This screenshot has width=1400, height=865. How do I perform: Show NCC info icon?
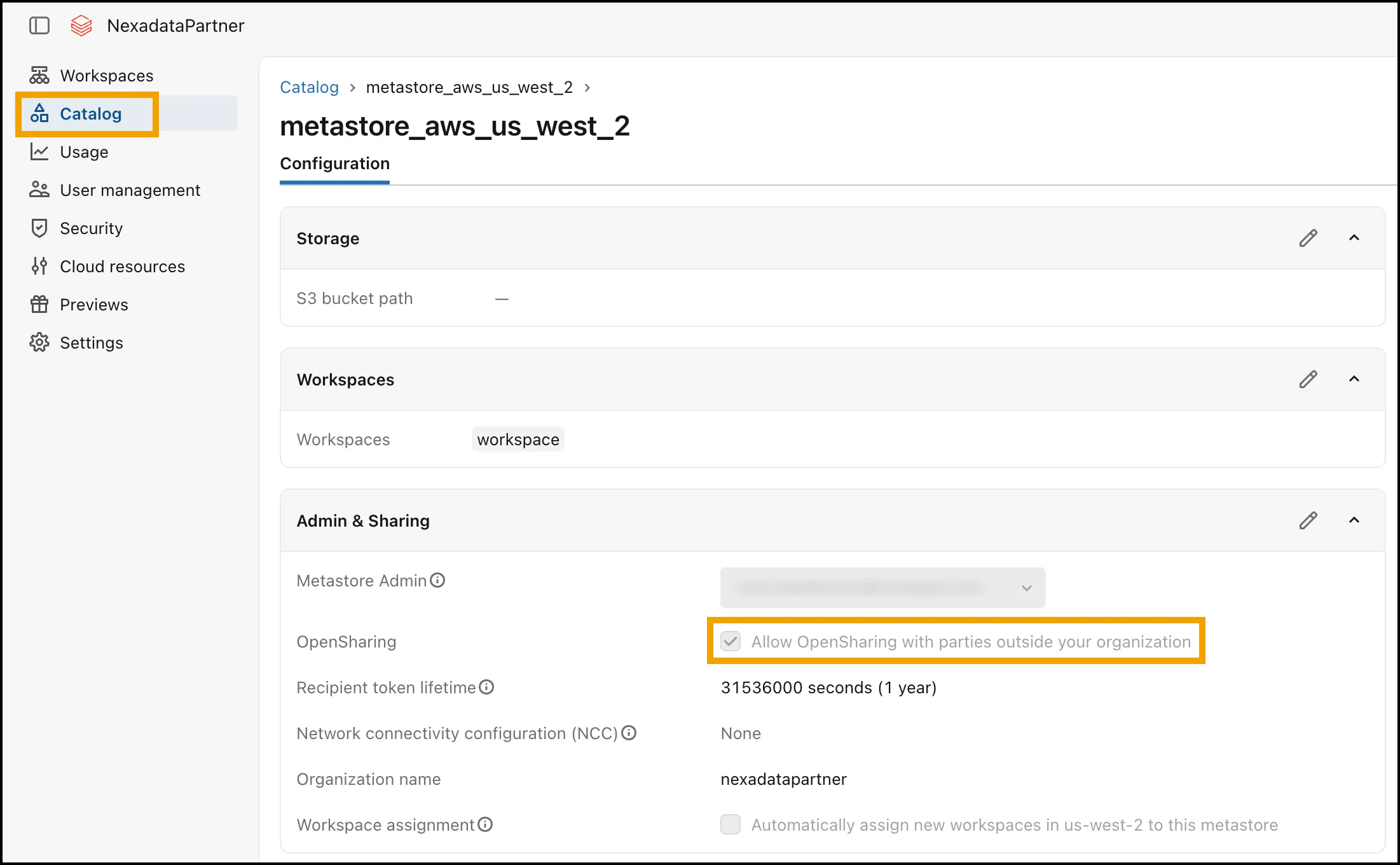pos(629,733)
